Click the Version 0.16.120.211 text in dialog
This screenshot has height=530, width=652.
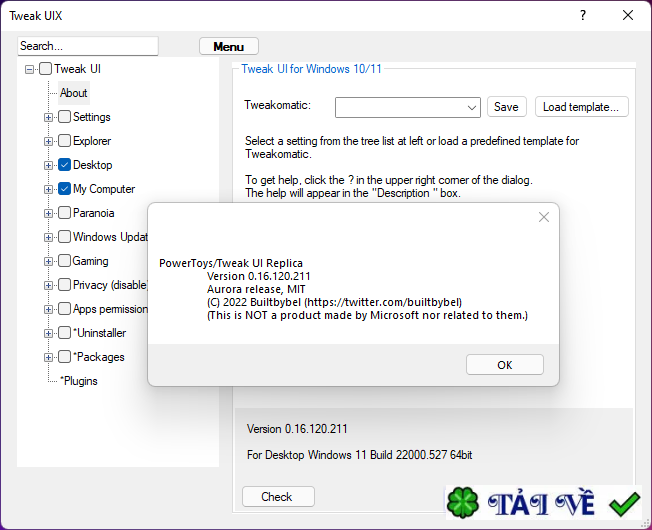(x=259, y=276)
